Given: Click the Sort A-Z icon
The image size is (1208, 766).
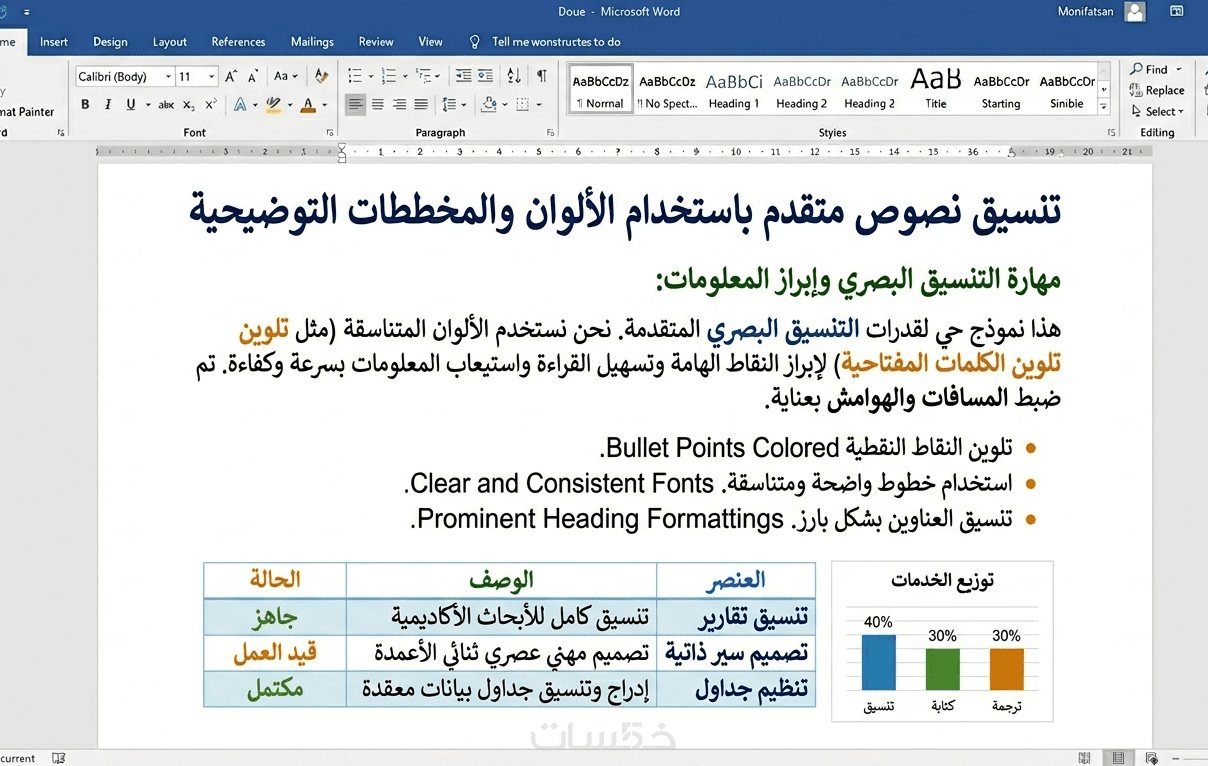Looking at the screenshot, I should [x=514, y=76].
